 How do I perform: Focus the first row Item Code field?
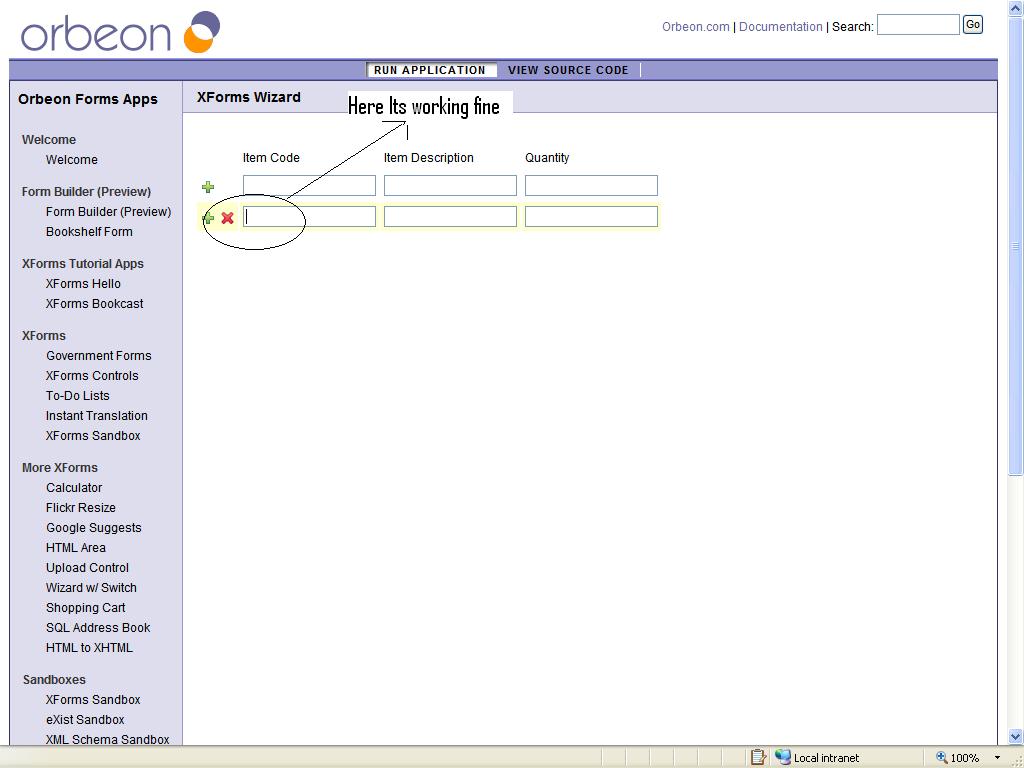(x=309, y=186)
